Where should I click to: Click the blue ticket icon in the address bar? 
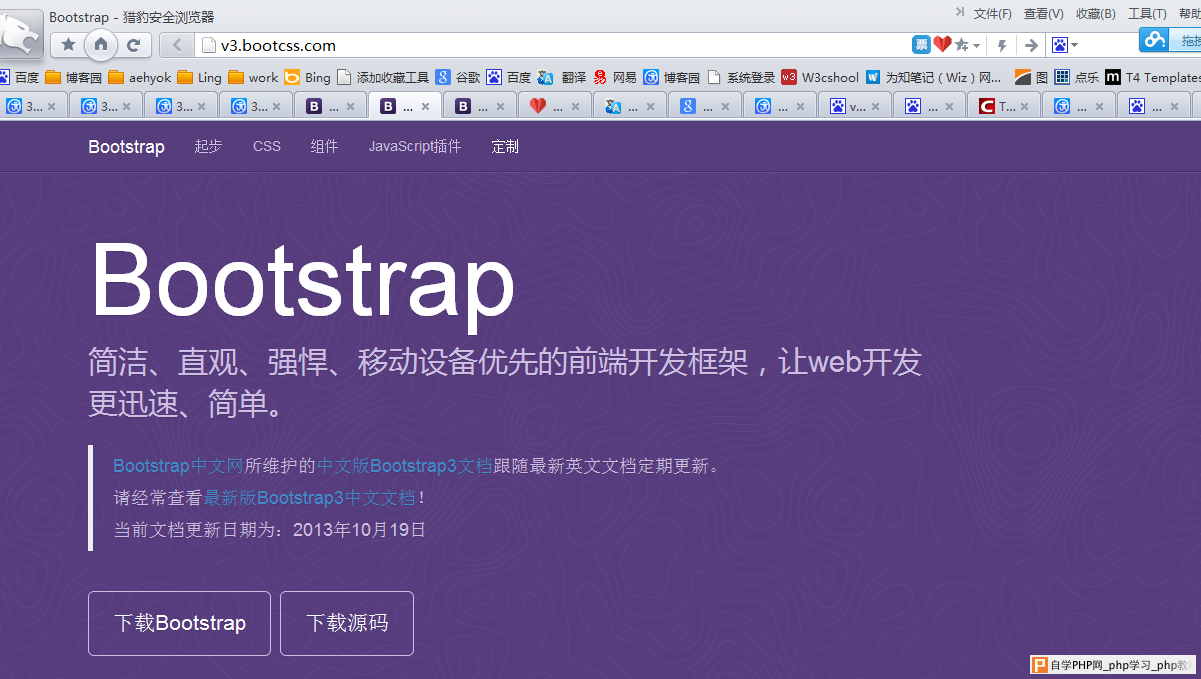(921, 45)
